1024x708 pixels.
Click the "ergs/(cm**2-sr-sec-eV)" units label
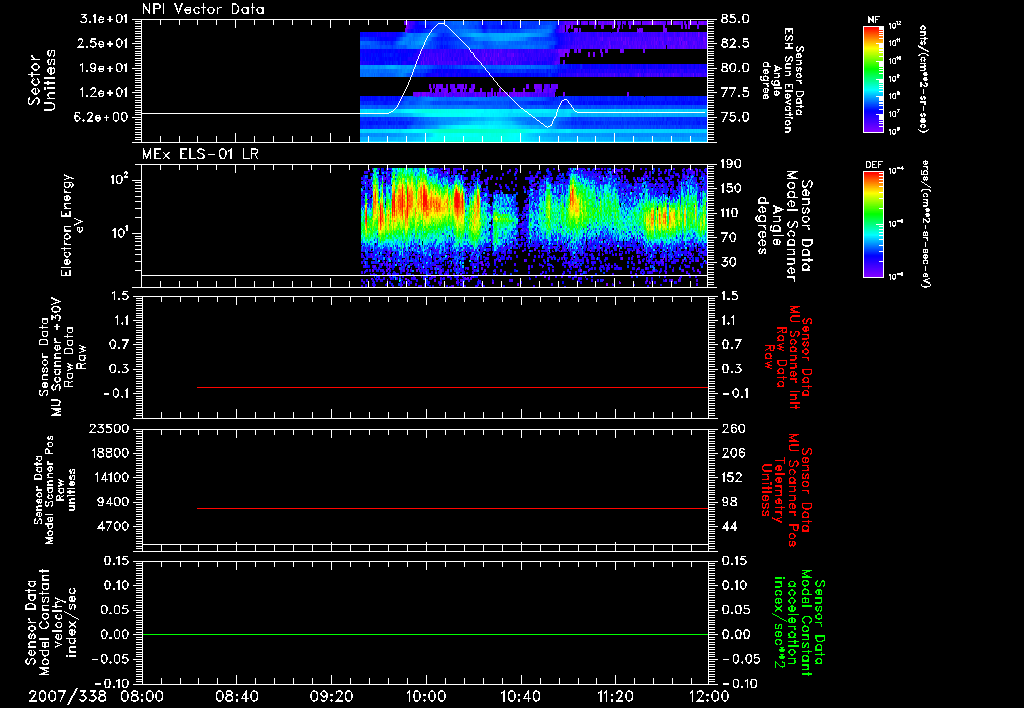pyautogui.click(x=927, y=223)
